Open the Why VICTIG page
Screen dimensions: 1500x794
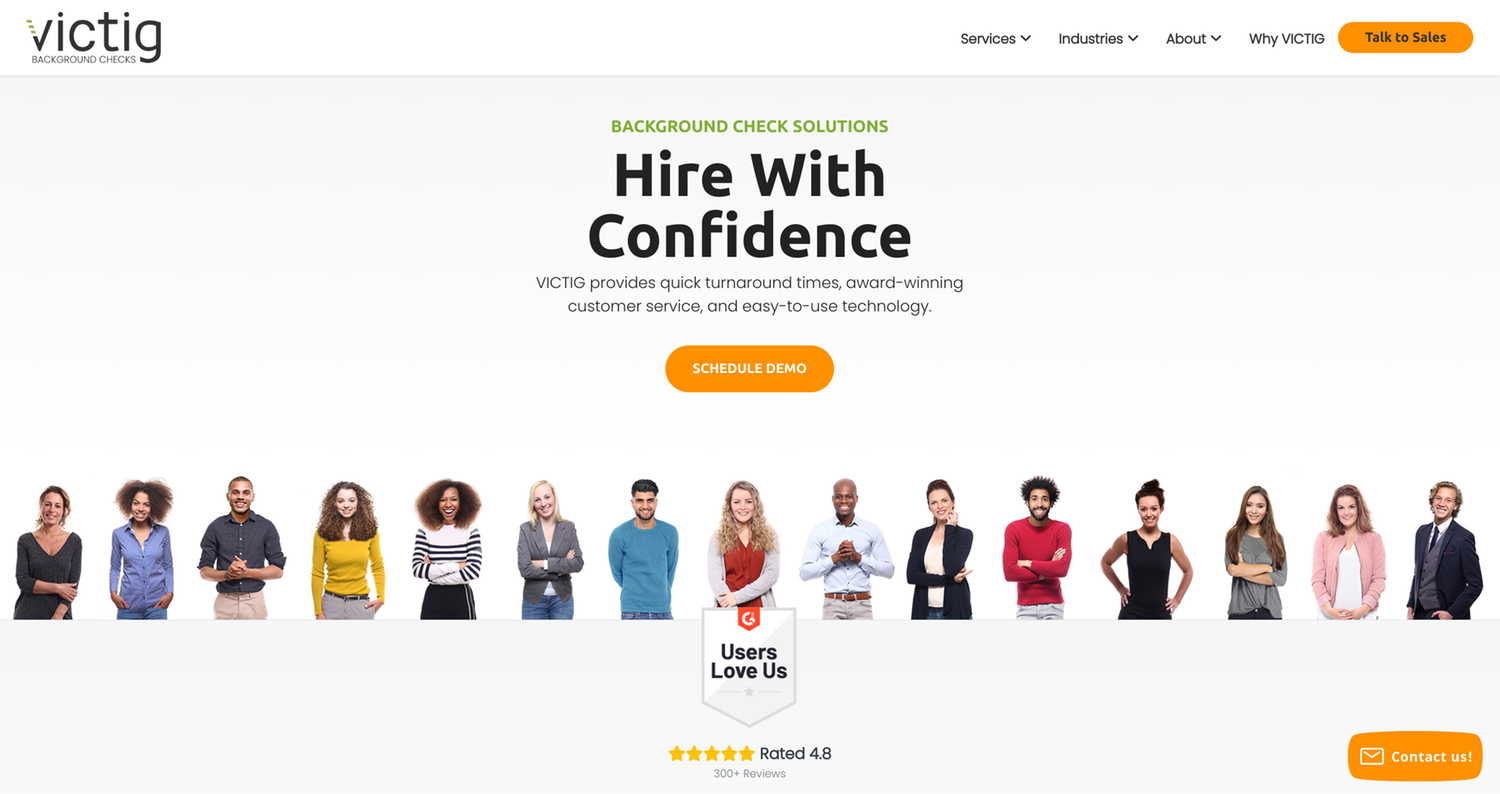[1286, 39]
